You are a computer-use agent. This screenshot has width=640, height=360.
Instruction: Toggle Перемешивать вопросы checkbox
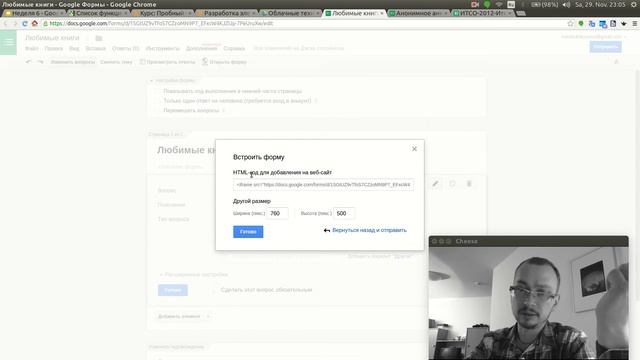click(158, 111)
